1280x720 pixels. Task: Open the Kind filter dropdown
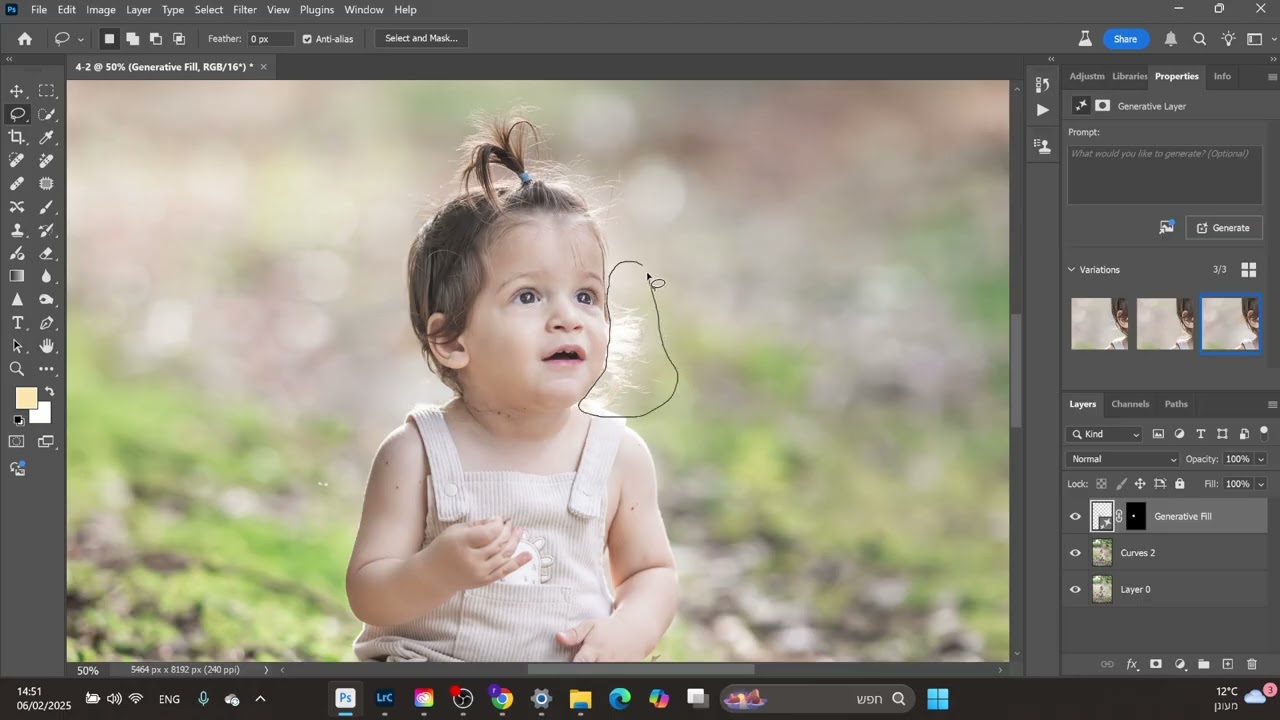tap(1105, 434)
